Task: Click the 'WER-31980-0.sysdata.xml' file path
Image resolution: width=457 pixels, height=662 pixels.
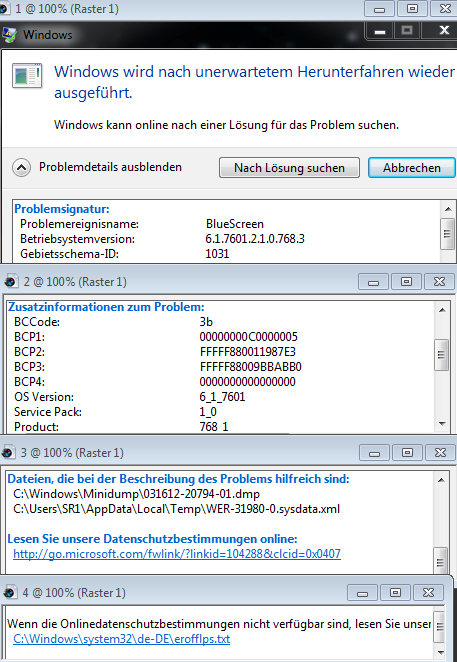Action: [x=177, y=509]
